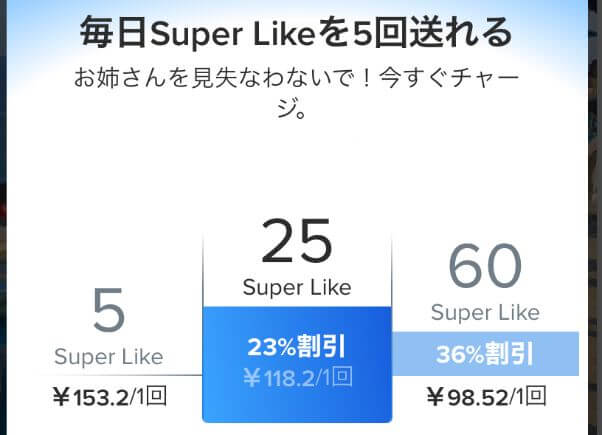
Task: Tap the Super Like label under 60
Action: pyautogui.click(x=485, y=313)
